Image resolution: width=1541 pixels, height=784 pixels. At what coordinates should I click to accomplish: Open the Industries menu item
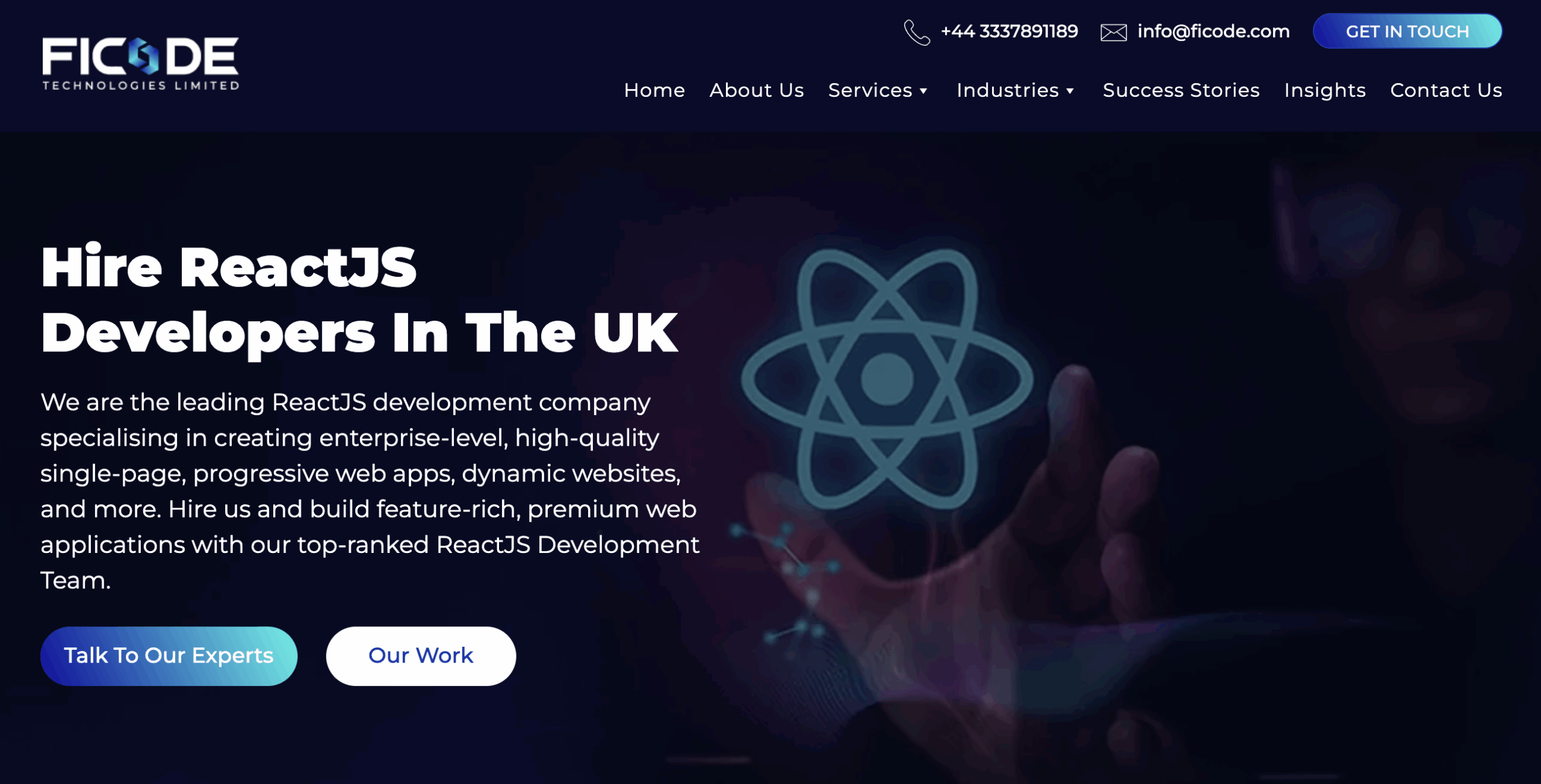1008,90
